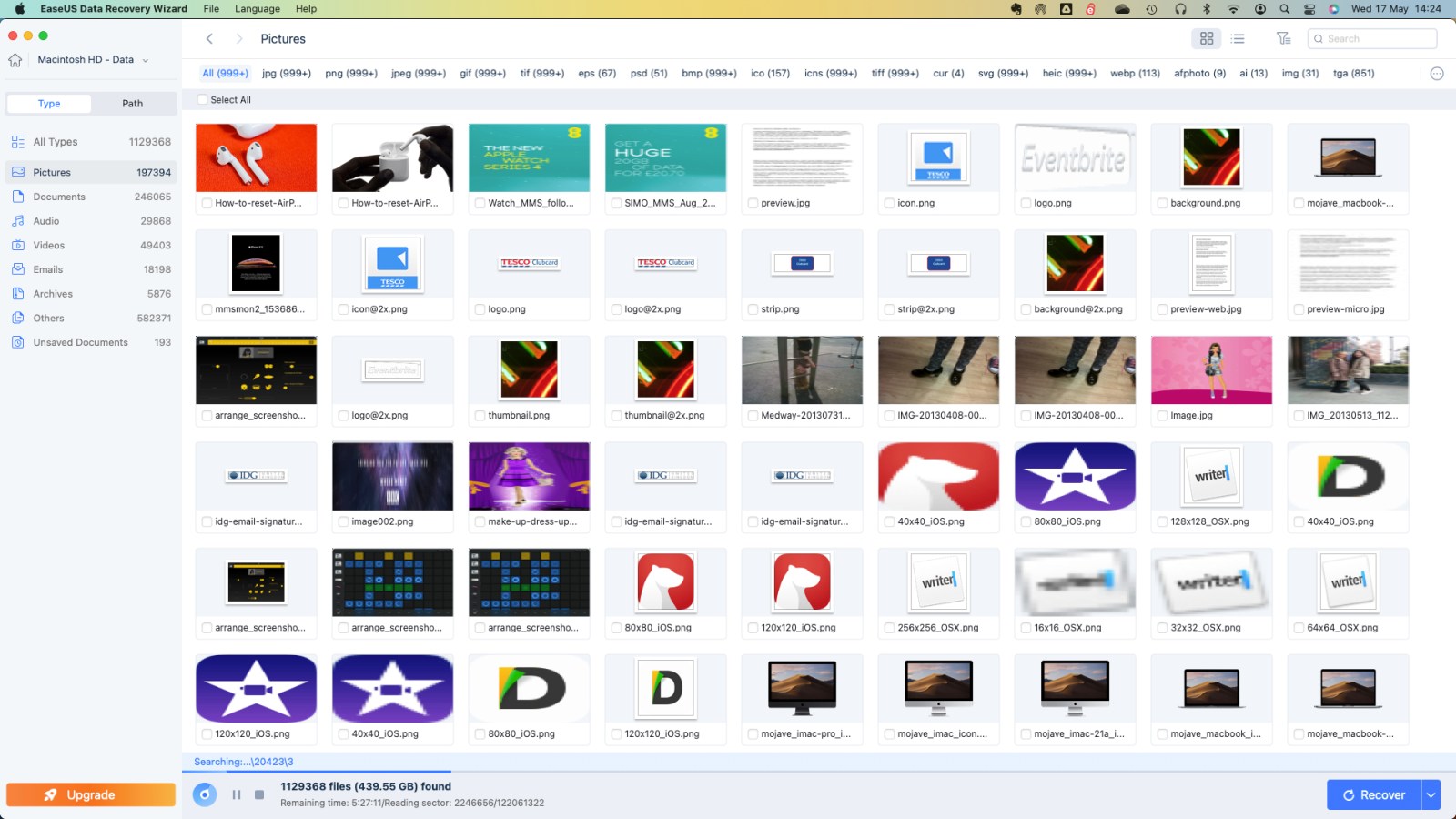Tick the Select All checkbox
This screenshot has width=1456, height=819.
pyautogui.click(x=202, y=100)
